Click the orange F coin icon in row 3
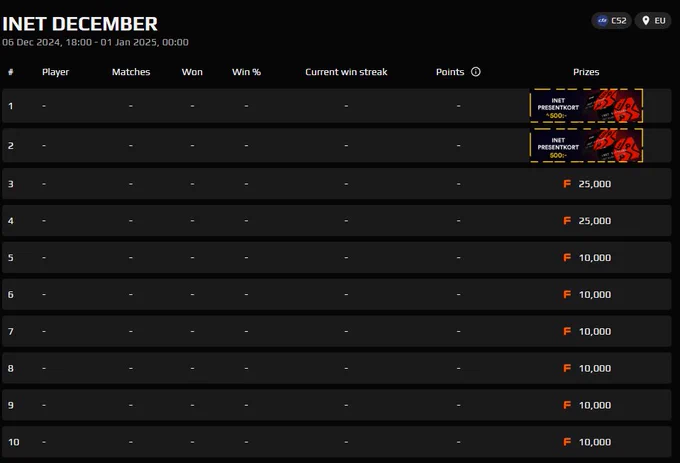Image resolution: width=680 pixels, height=463 pixels. [x=567, y=184]
